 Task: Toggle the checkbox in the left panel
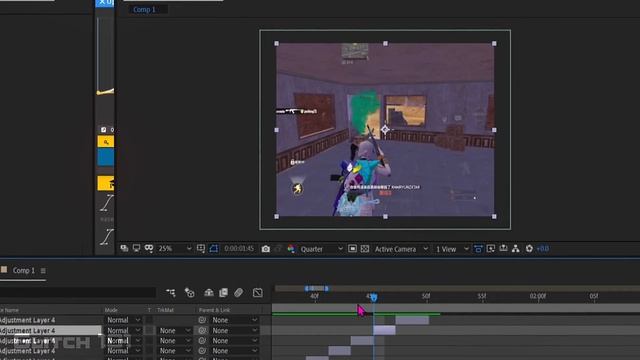103,130
